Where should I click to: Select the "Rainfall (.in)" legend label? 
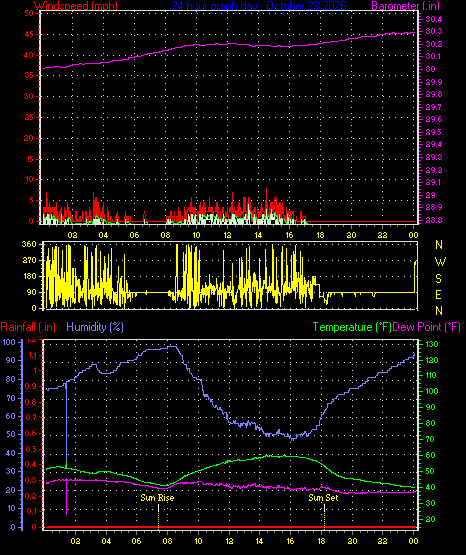tap(28, 327)
